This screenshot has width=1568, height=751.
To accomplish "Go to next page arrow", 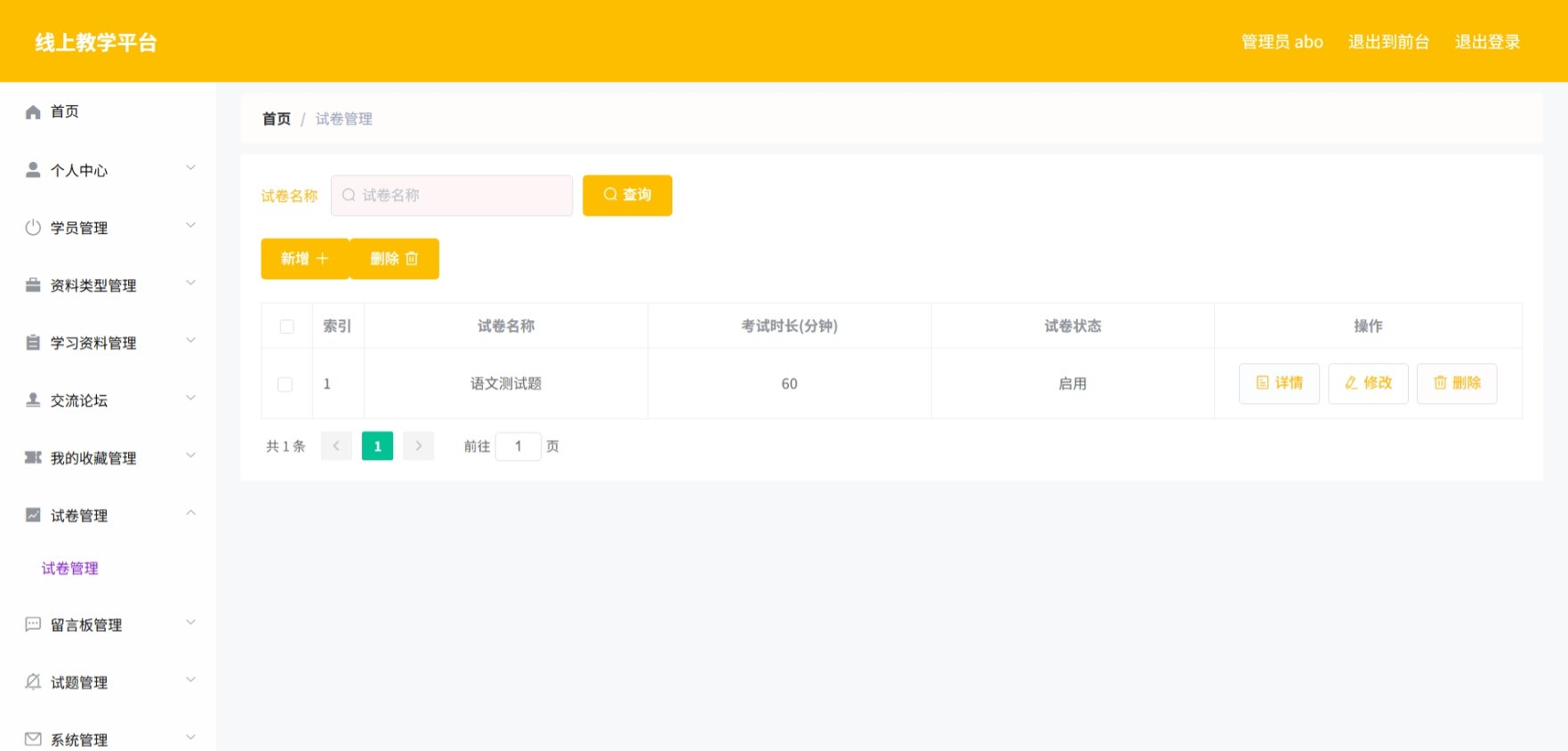I will pyautogui.click(x=418, y=446).
